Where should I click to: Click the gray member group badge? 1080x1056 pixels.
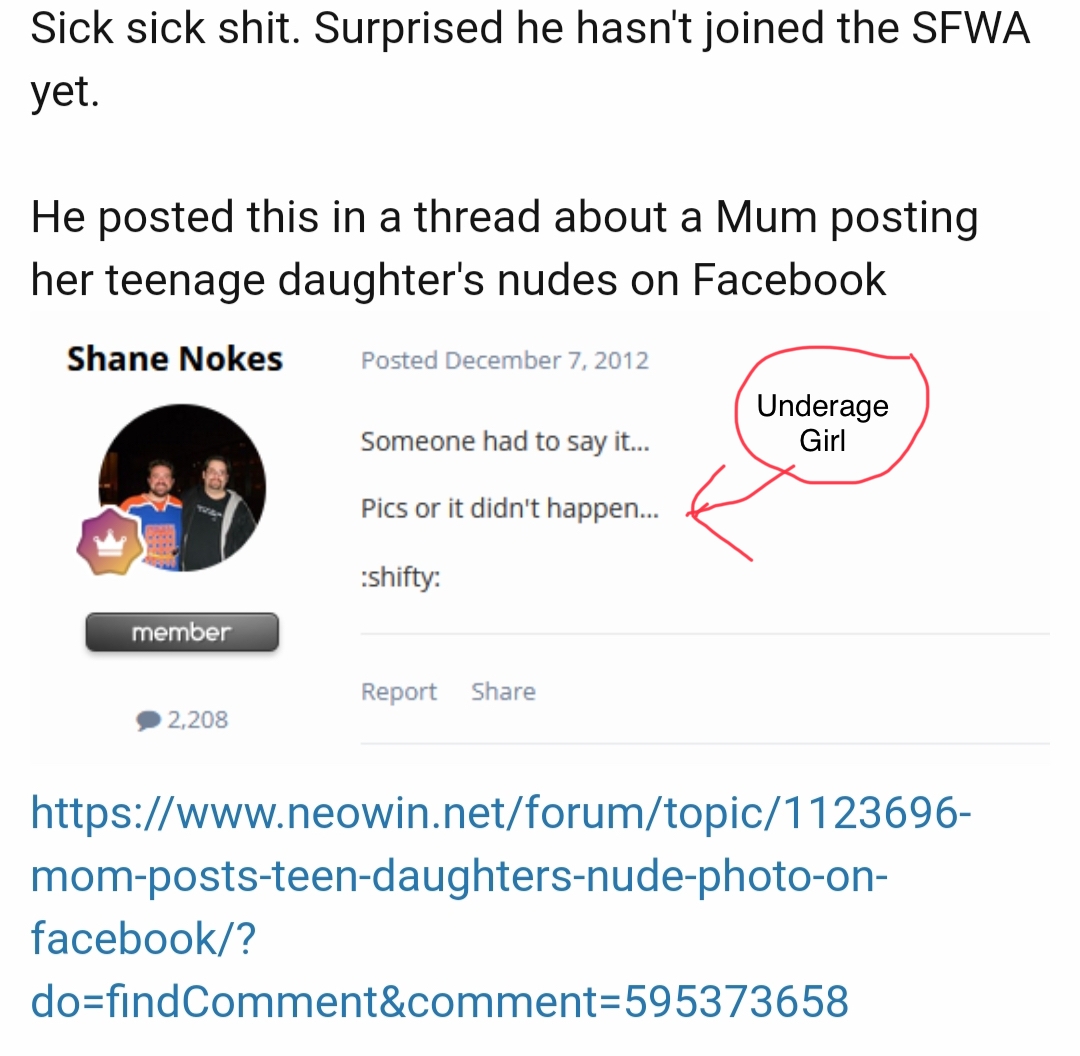182,632
